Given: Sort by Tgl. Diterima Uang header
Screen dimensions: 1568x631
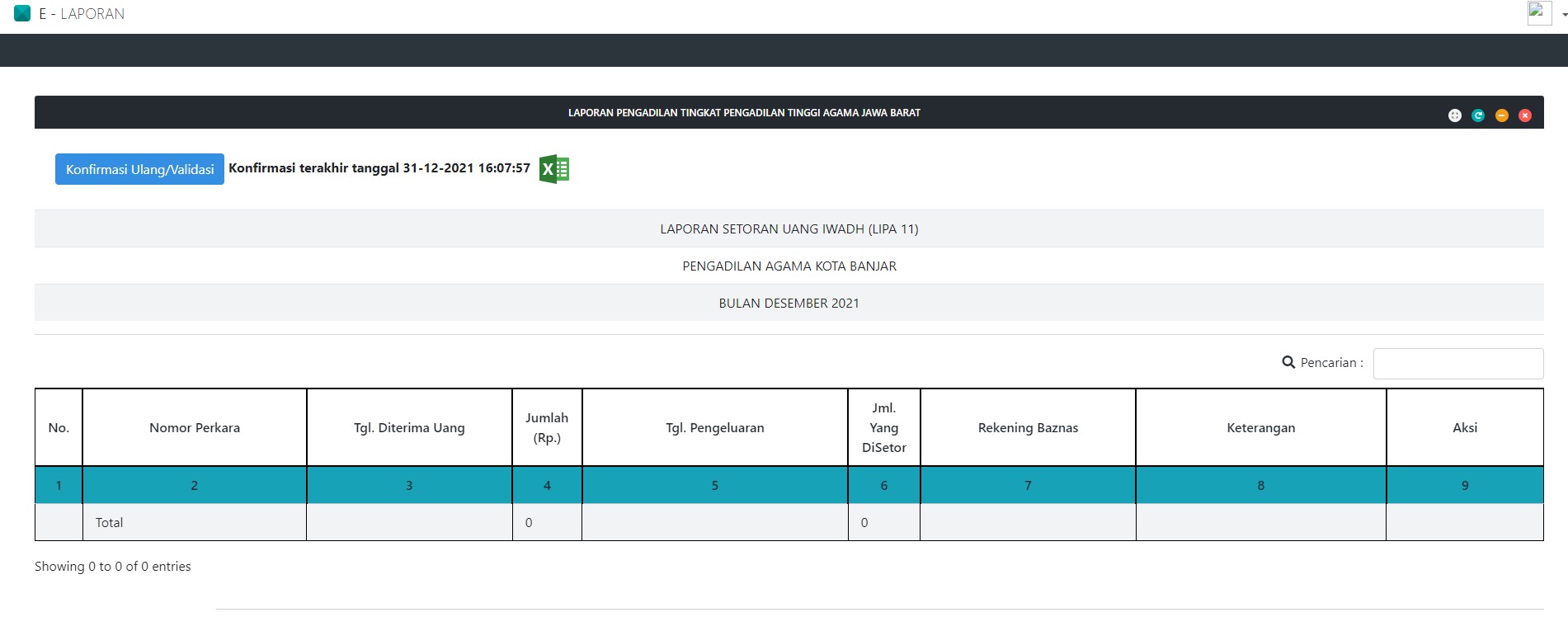Looking at the screenshot, I should [409, 427].
